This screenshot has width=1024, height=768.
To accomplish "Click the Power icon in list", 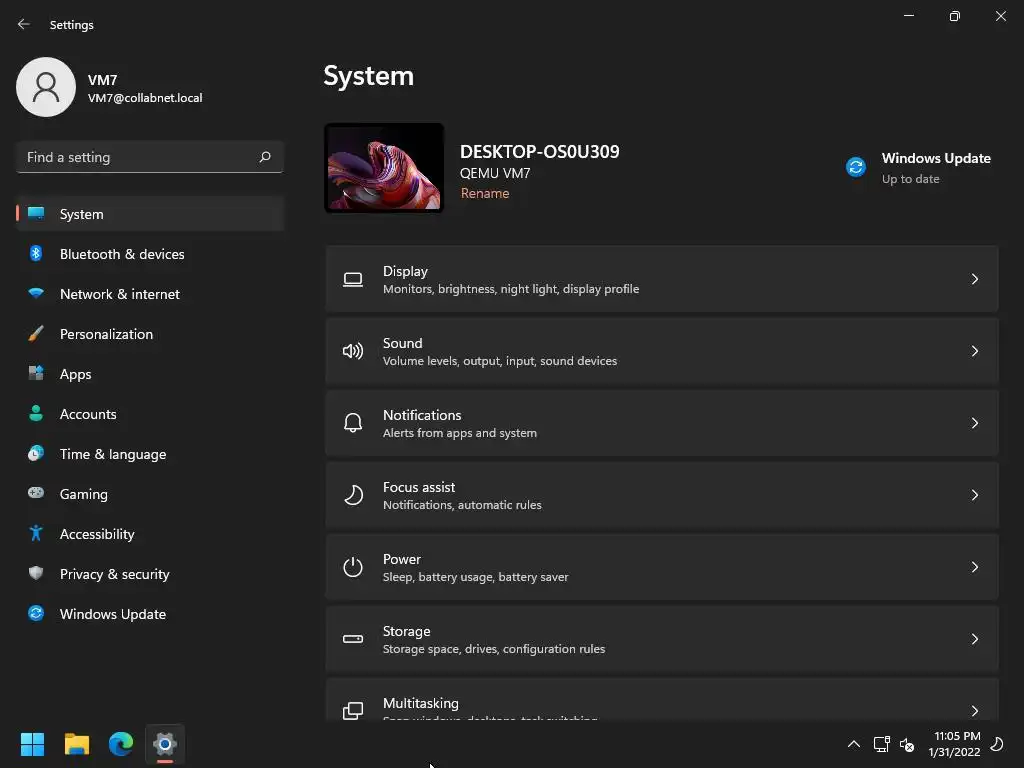I will 353,567.
